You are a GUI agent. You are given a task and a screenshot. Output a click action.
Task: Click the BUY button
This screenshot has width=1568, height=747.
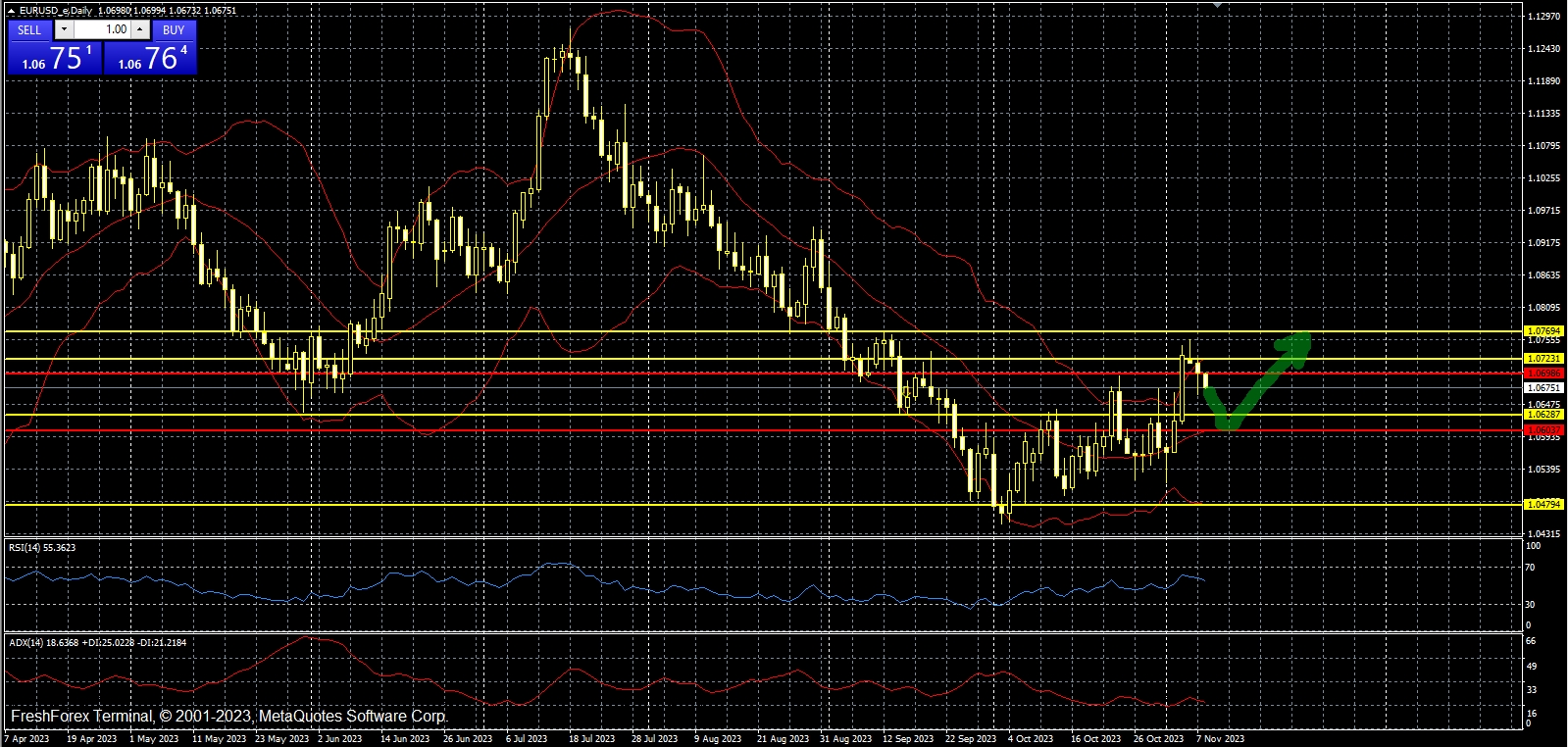[x=174, y=29]
